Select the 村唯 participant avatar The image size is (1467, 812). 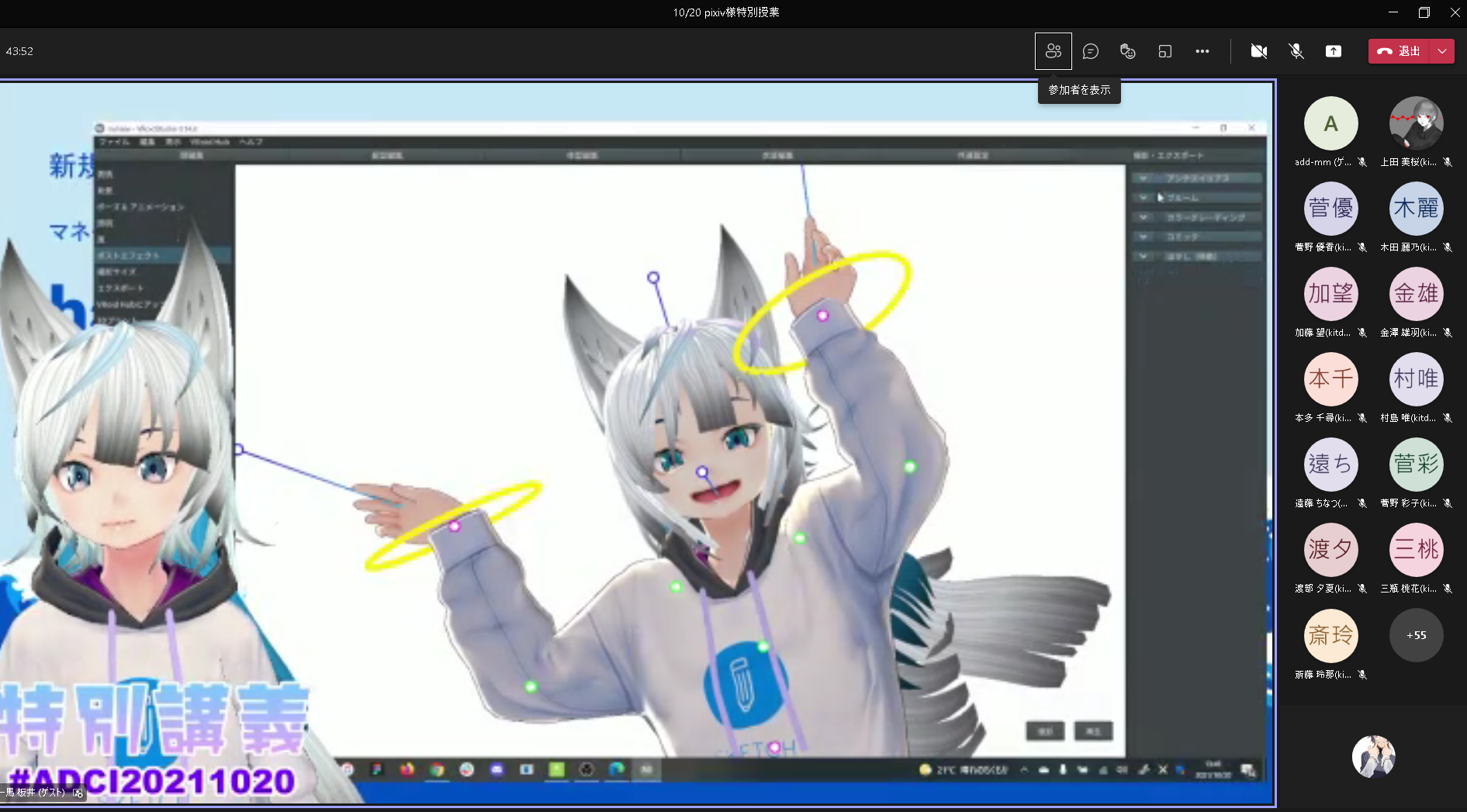tap(1416, 379)
